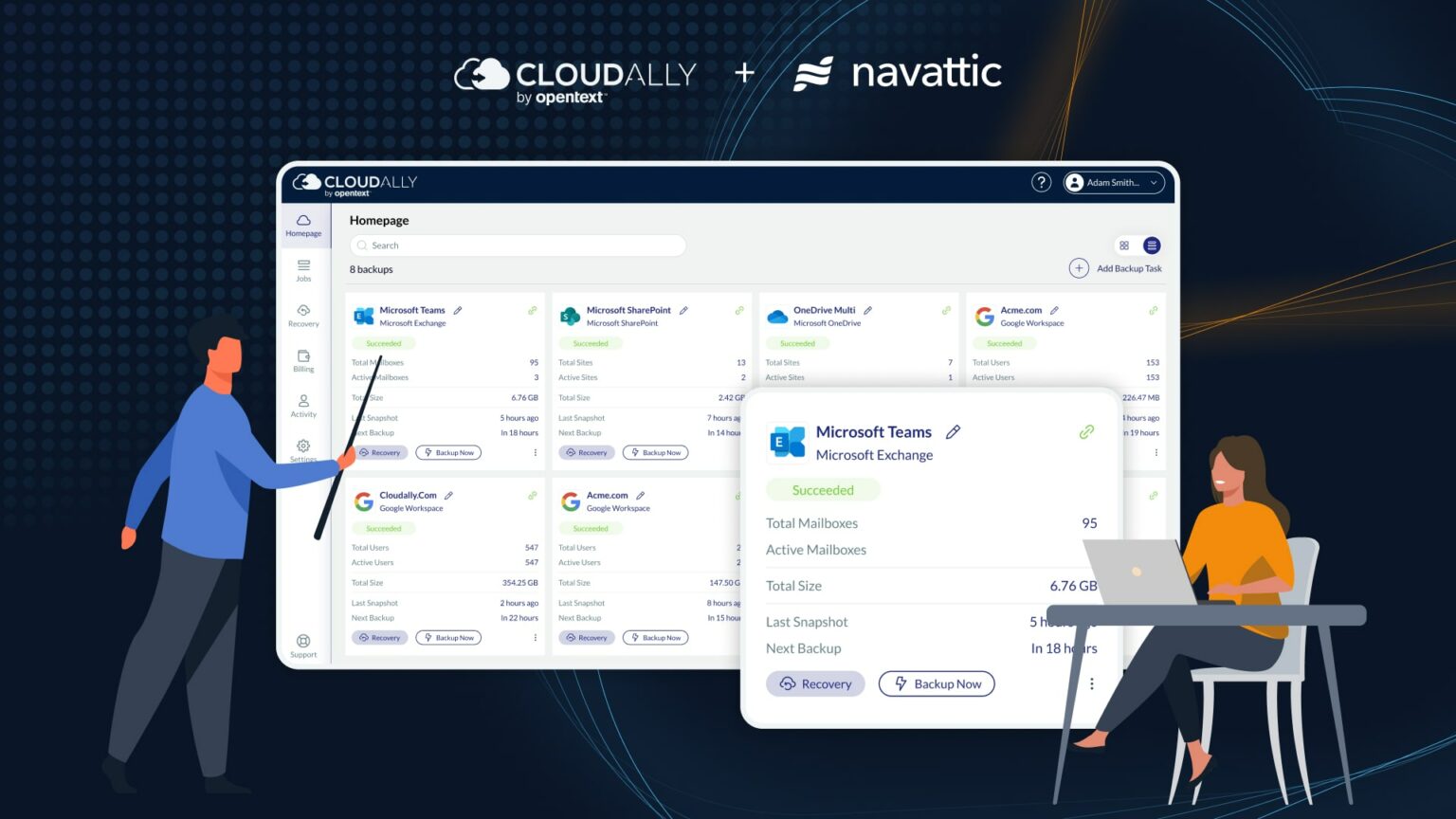Click Add Backup Task
The image size is (1456, 819).
[1117, 268]
